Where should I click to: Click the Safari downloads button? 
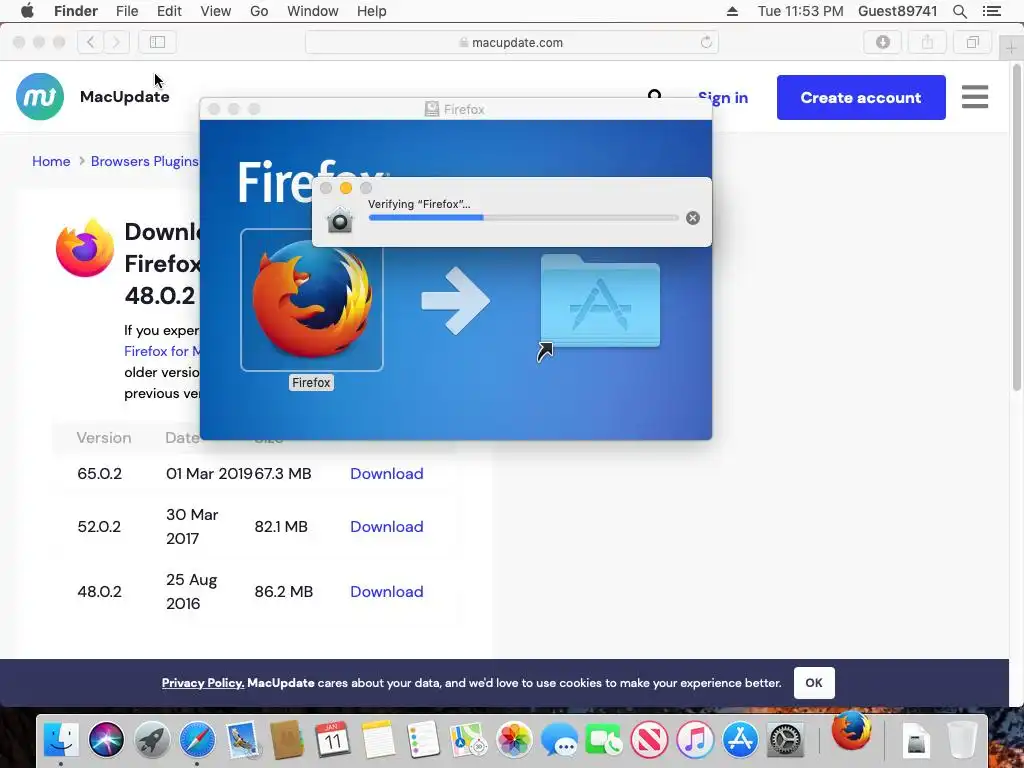click(x=882, y=42)
